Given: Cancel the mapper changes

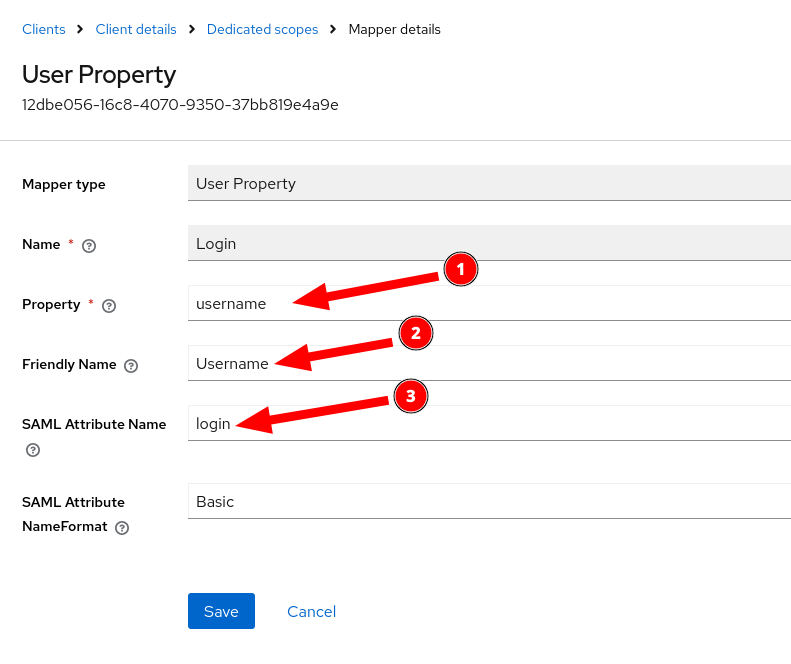Looking at the screenshot, I should point(311,612).
